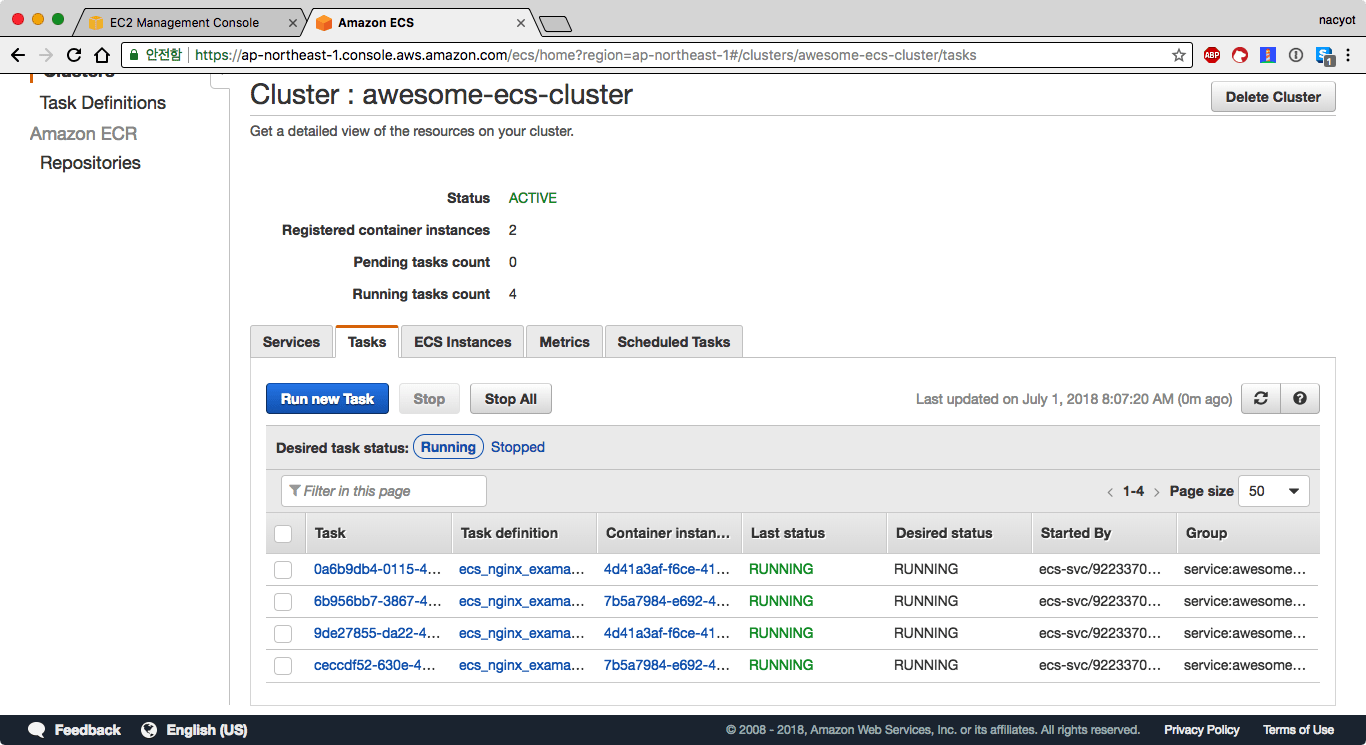Image resolution: width=1366 pixels, height=745 pixels.
Task: Go to browser home icon
Action: tap(102, 55)
